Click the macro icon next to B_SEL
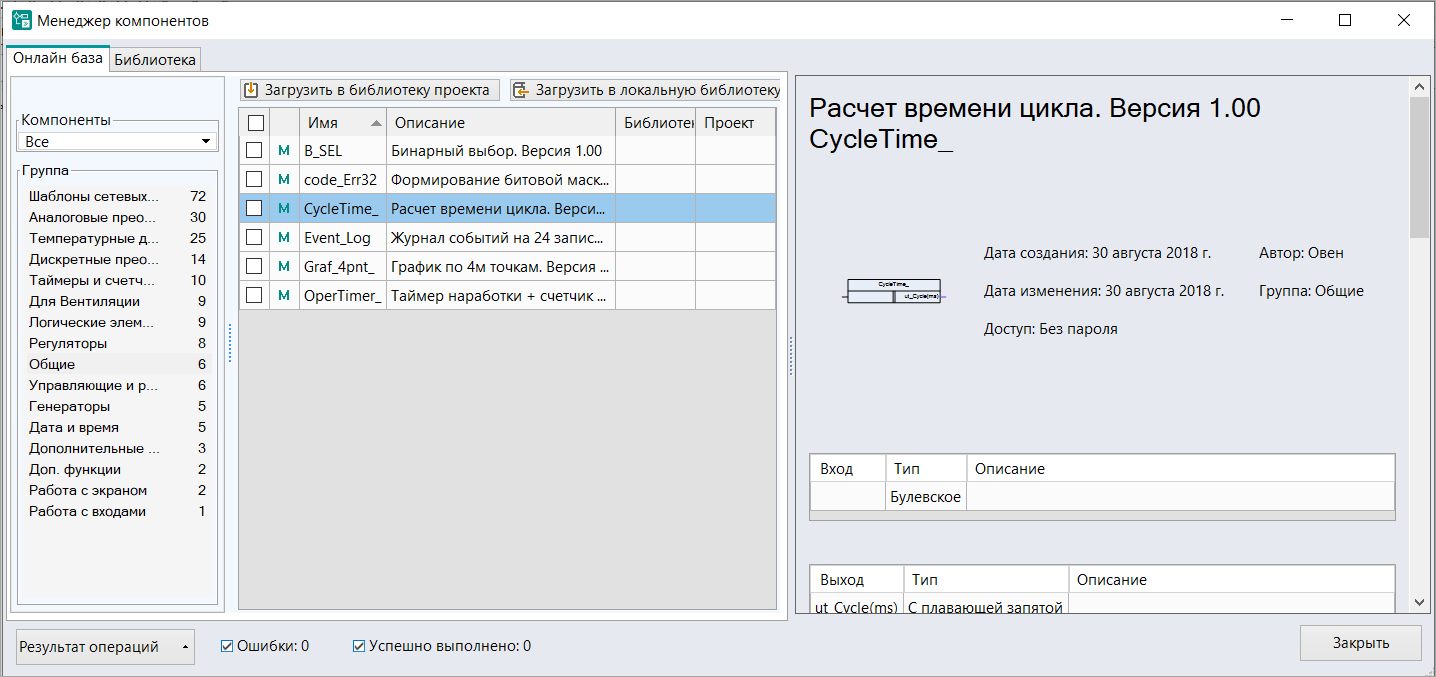 (x=283, y=151)
